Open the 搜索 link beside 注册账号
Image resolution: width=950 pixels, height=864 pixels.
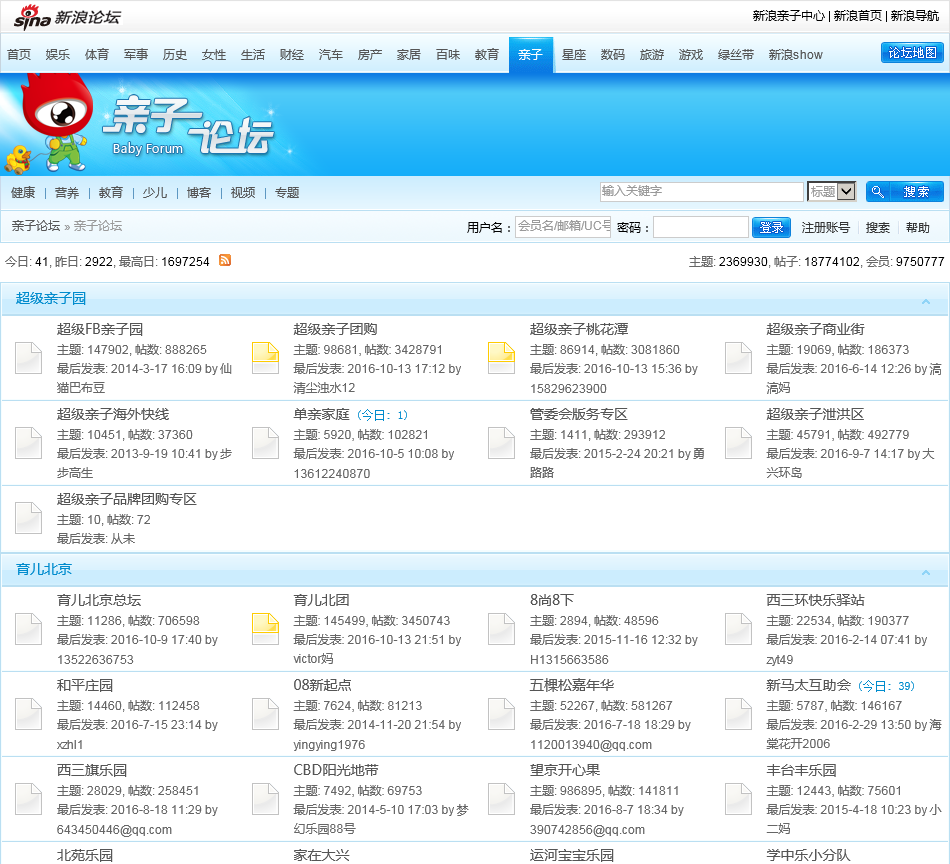[x=877, y=228]
